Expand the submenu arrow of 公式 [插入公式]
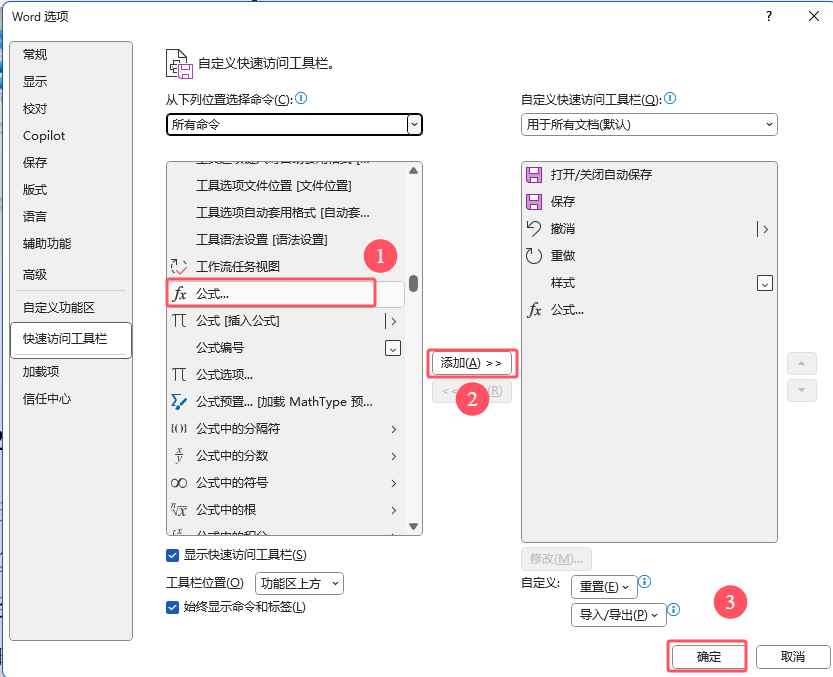This screenshot has width=833, height=677. tap(393, 320)
